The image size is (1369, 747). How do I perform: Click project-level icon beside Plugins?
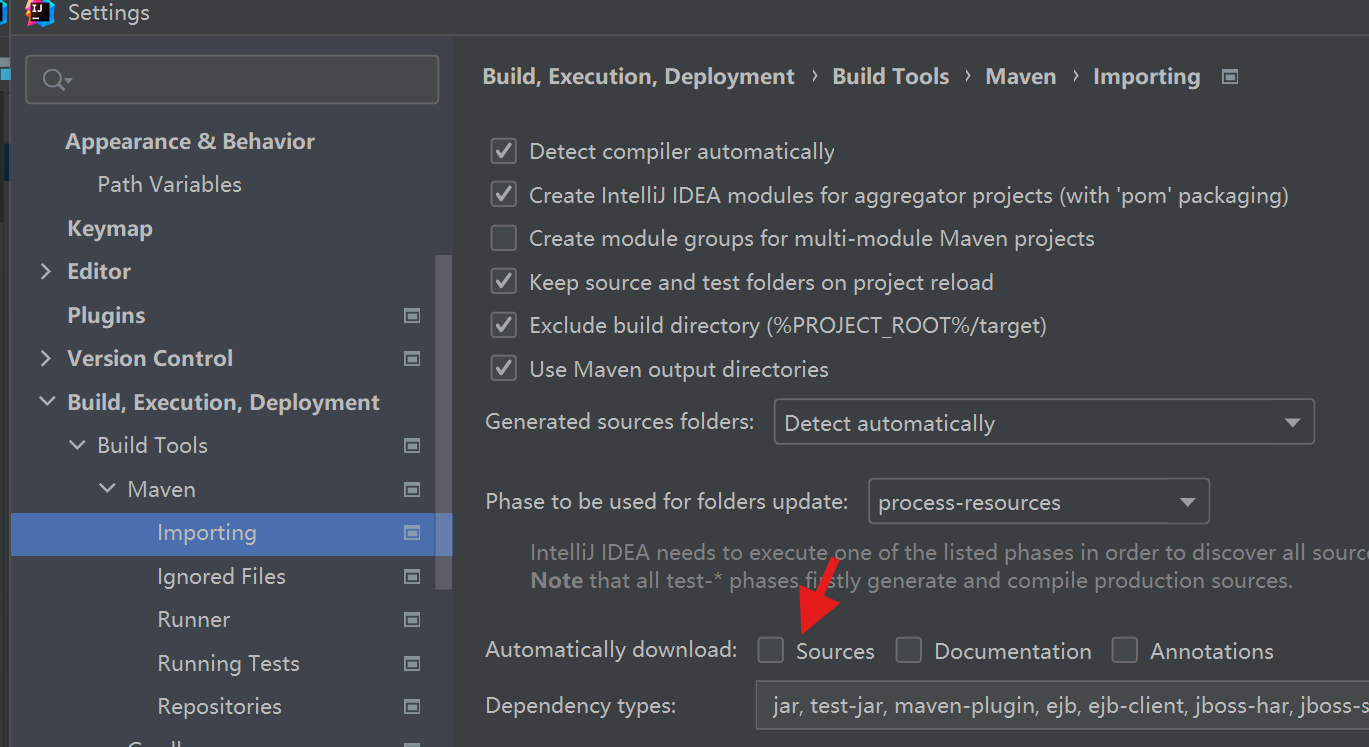coord(412,315)
